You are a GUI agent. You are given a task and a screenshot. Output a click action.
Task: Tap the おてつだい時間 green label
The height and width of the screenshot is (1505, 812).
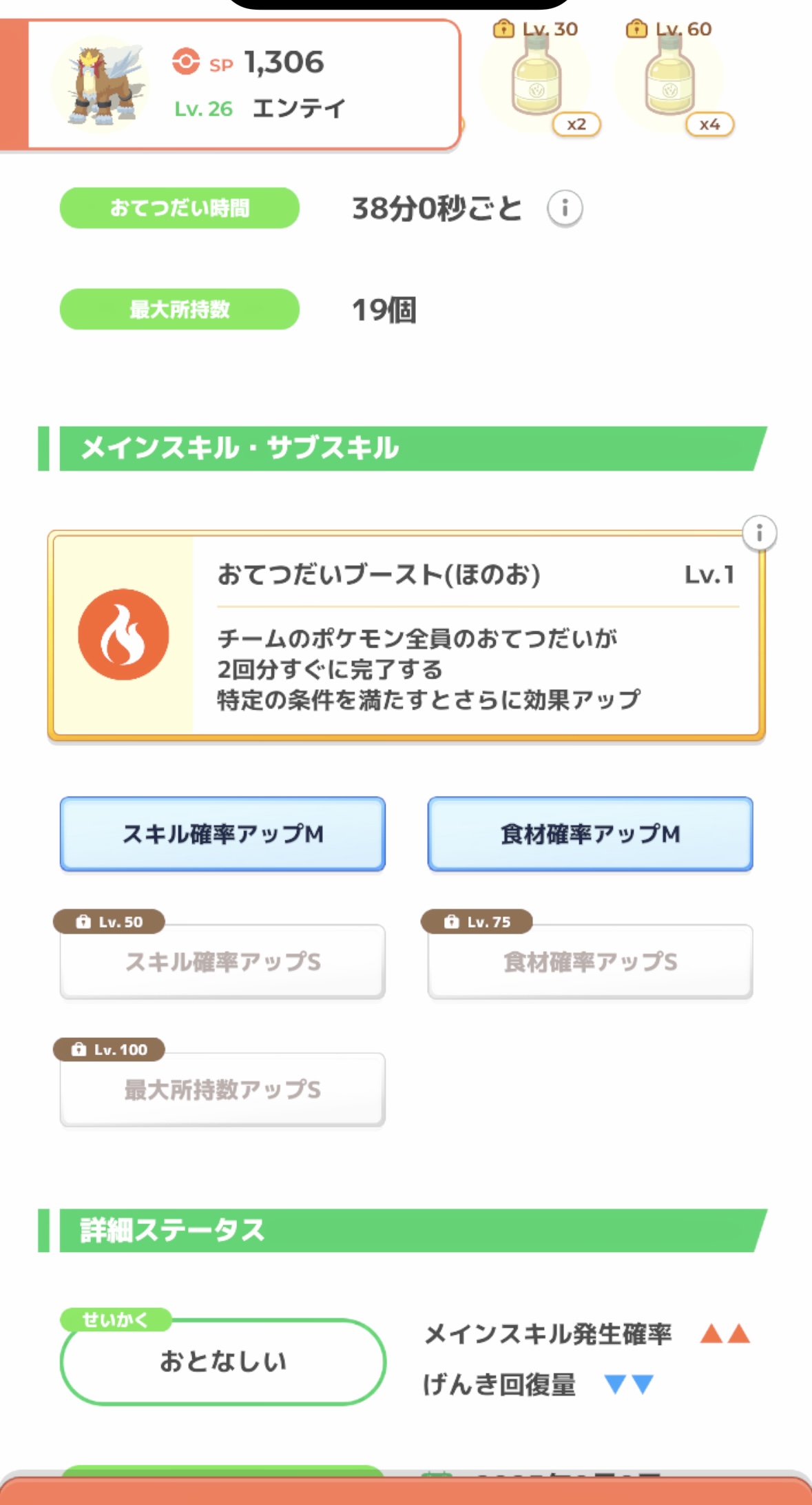(x=180, y=208)
